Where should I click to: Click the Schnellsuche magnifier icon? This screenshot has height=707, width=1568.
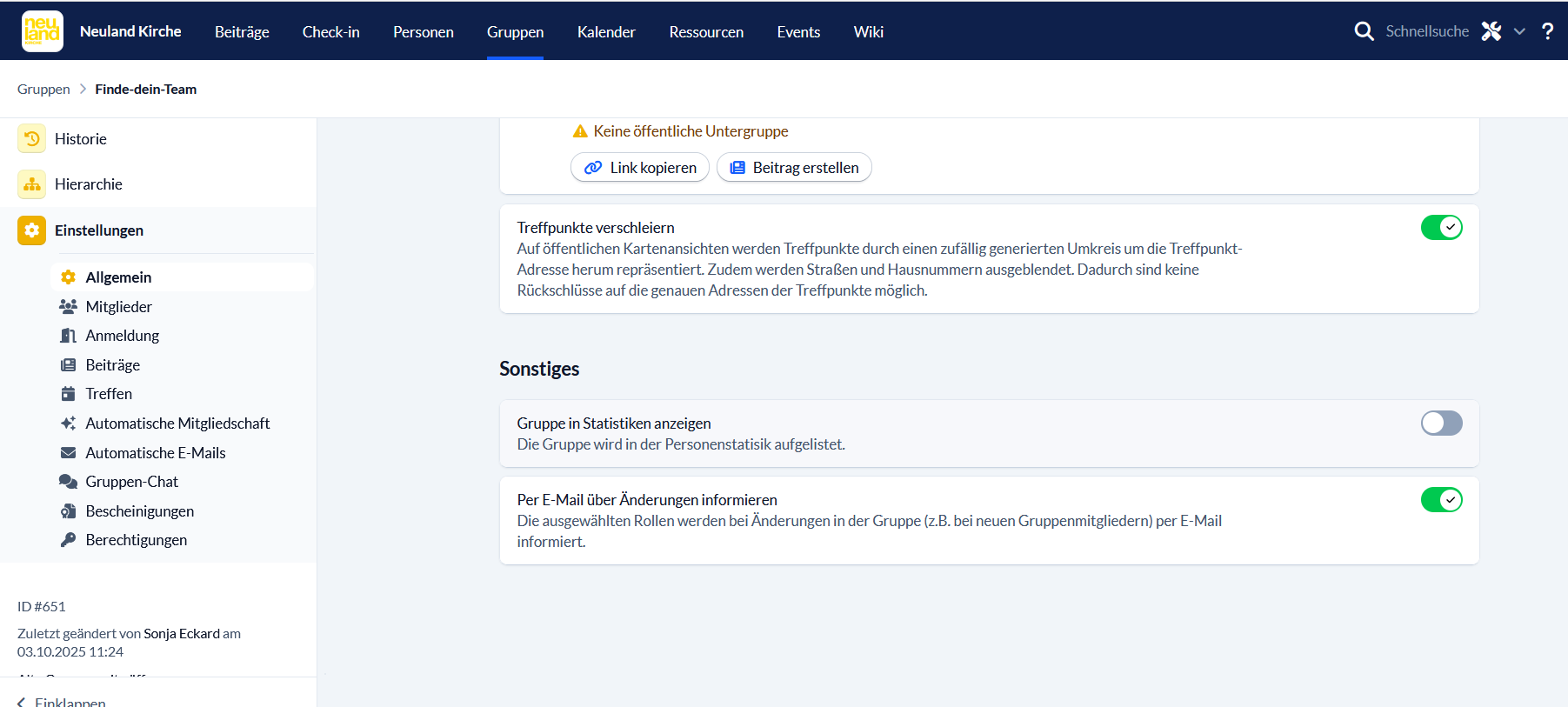(1364, 31)
